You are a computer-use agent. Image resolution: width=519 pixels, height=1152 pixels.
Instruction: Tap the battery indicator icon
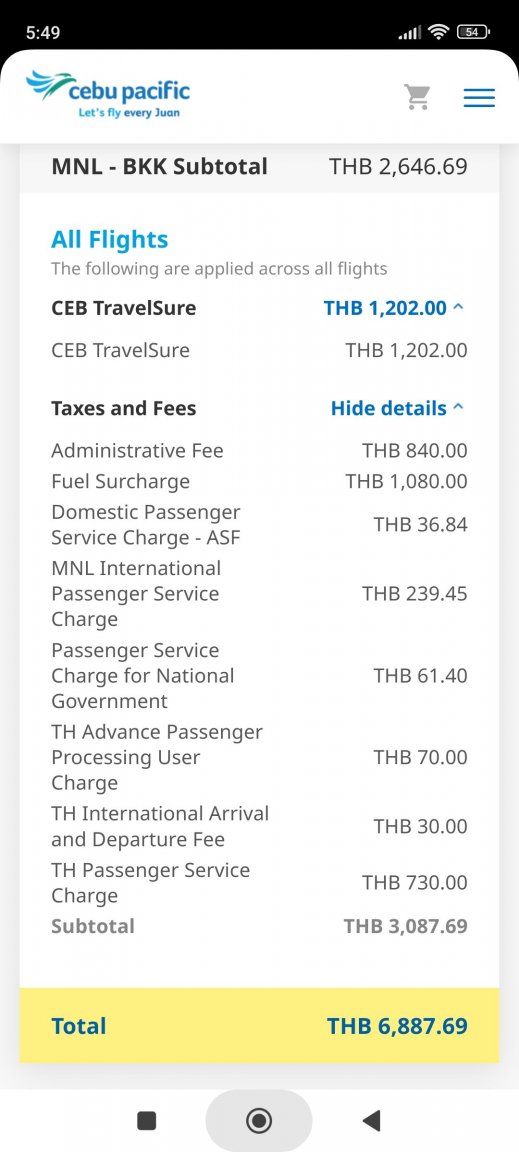pyautogui.click(x=473, y=32)
